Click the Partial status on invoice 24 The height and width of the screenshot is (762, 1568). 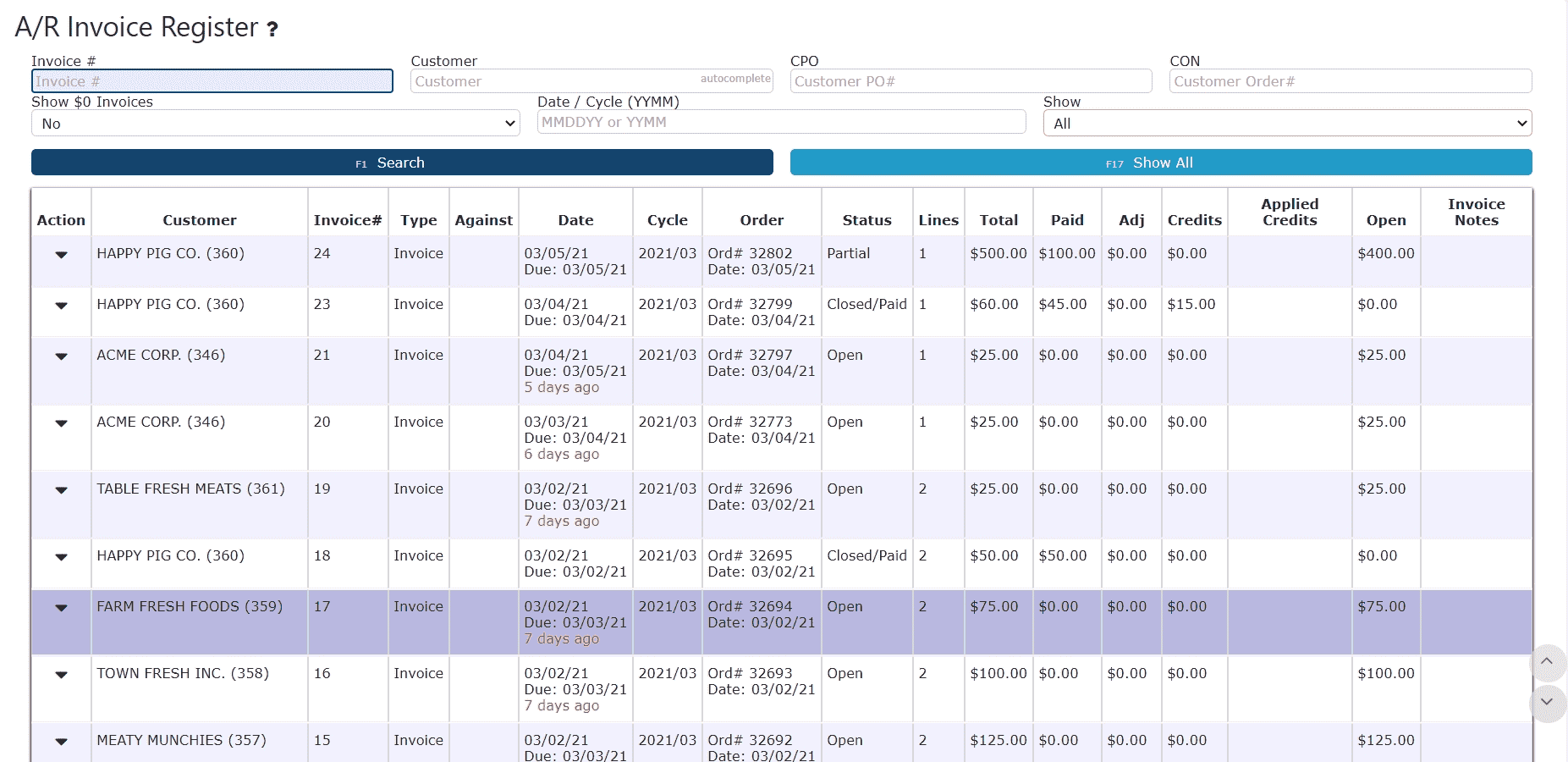coord(848,253)
